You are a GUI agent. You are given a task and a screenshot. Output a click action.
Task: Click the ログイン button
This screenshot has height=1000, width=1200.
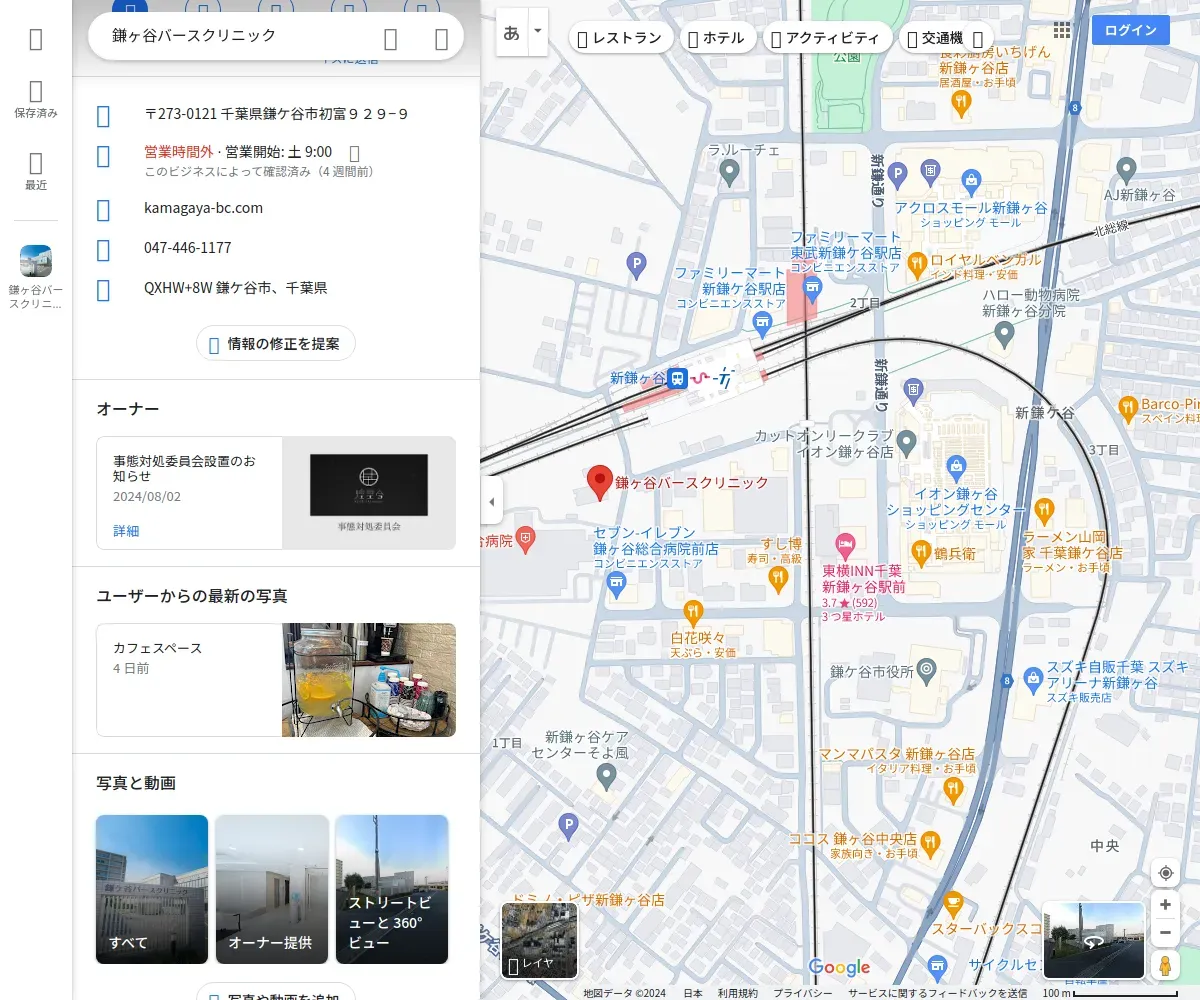coord(1130,30)
